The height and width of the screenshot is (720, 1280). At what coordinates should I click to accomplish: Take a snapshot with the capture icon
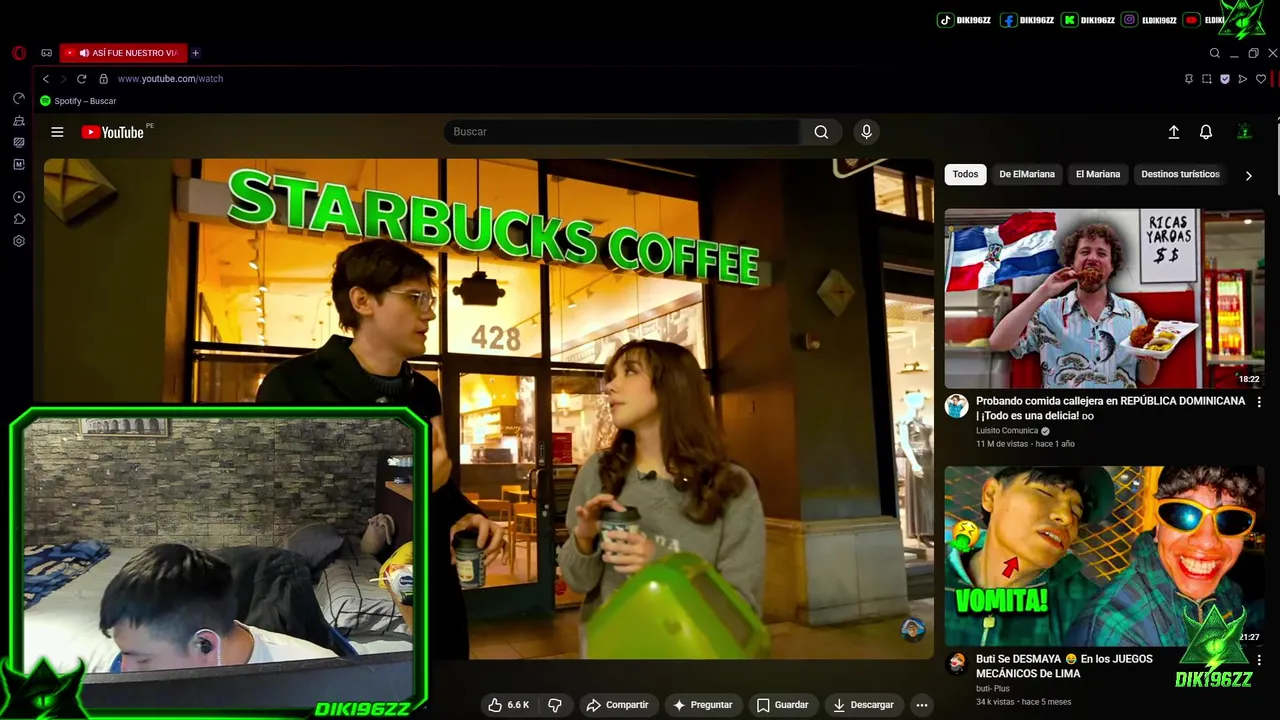(x=1207, y=79)
